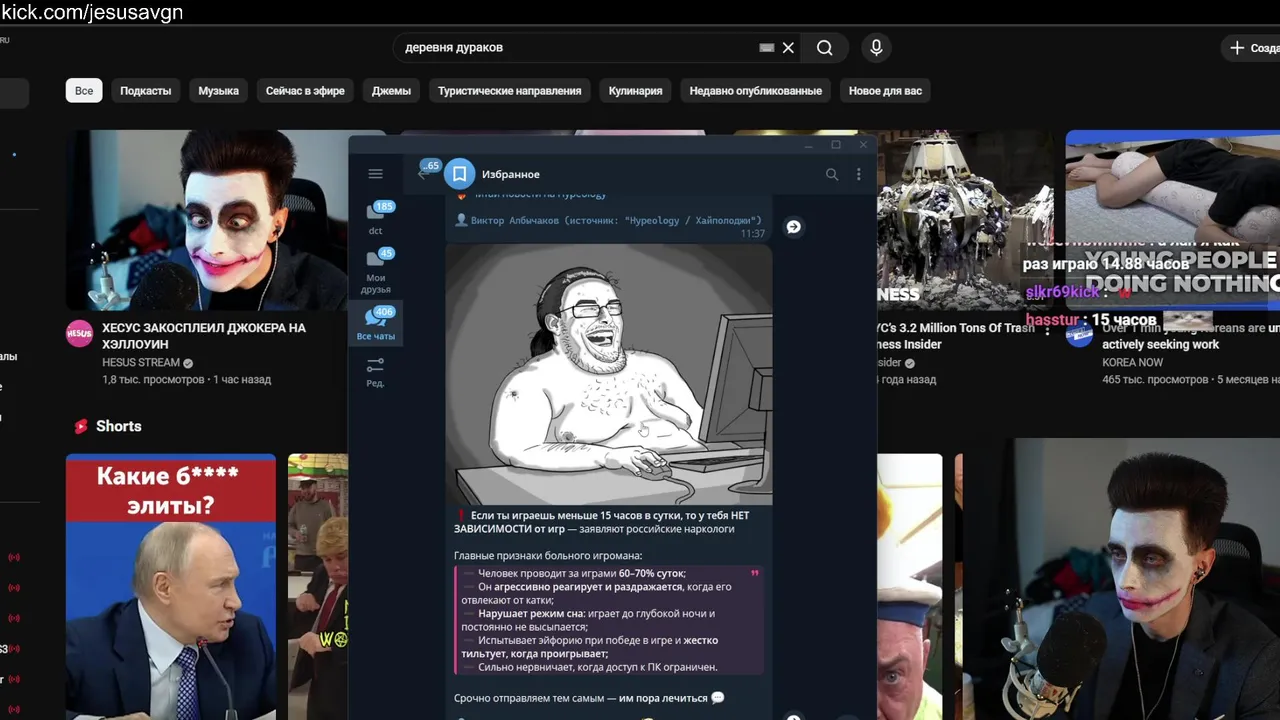
Task: Maximize the Telegram window
Action: point(836,145)
